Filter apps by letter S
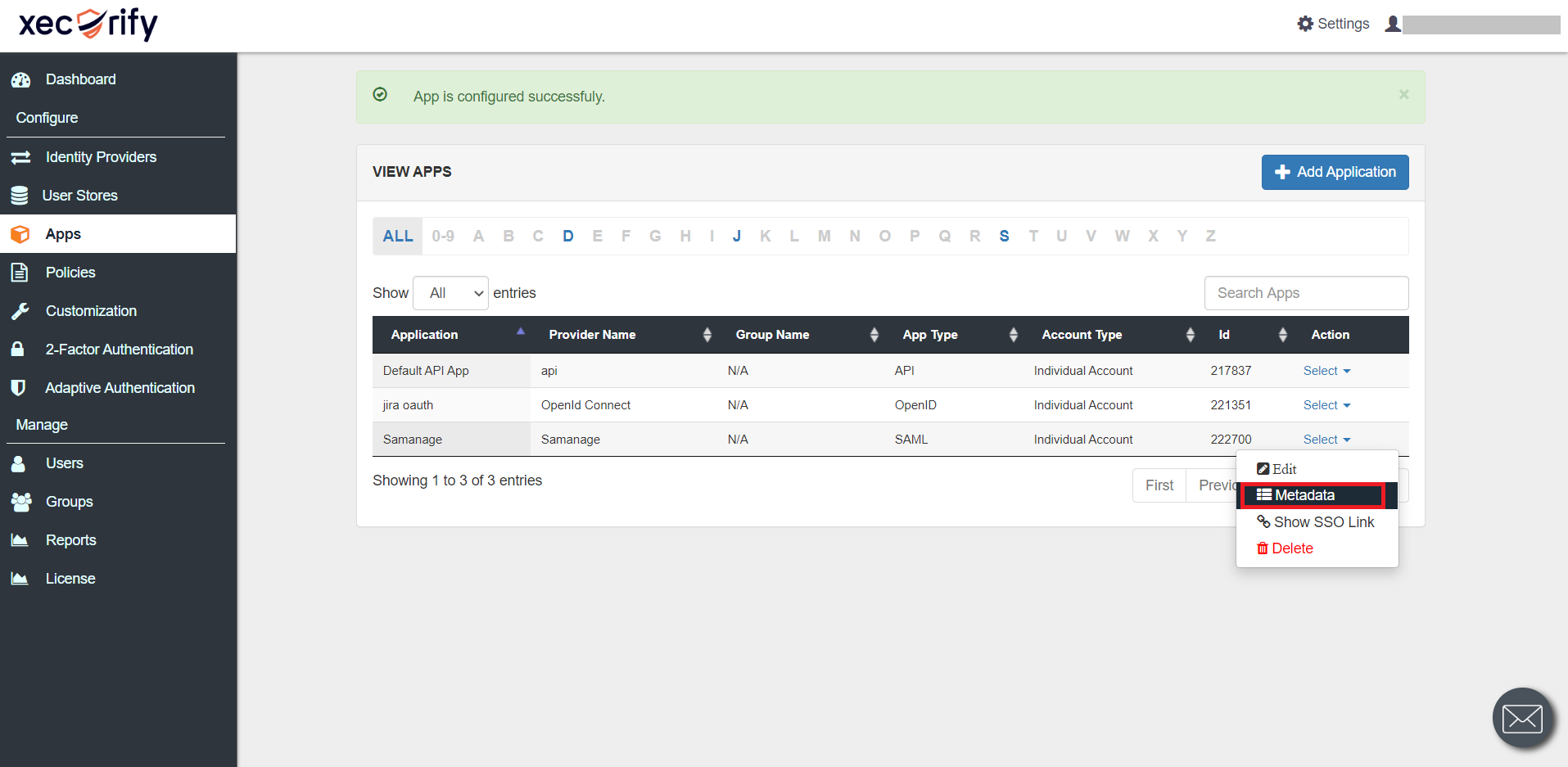The image size is (1568, 767). coord(1004,236)
